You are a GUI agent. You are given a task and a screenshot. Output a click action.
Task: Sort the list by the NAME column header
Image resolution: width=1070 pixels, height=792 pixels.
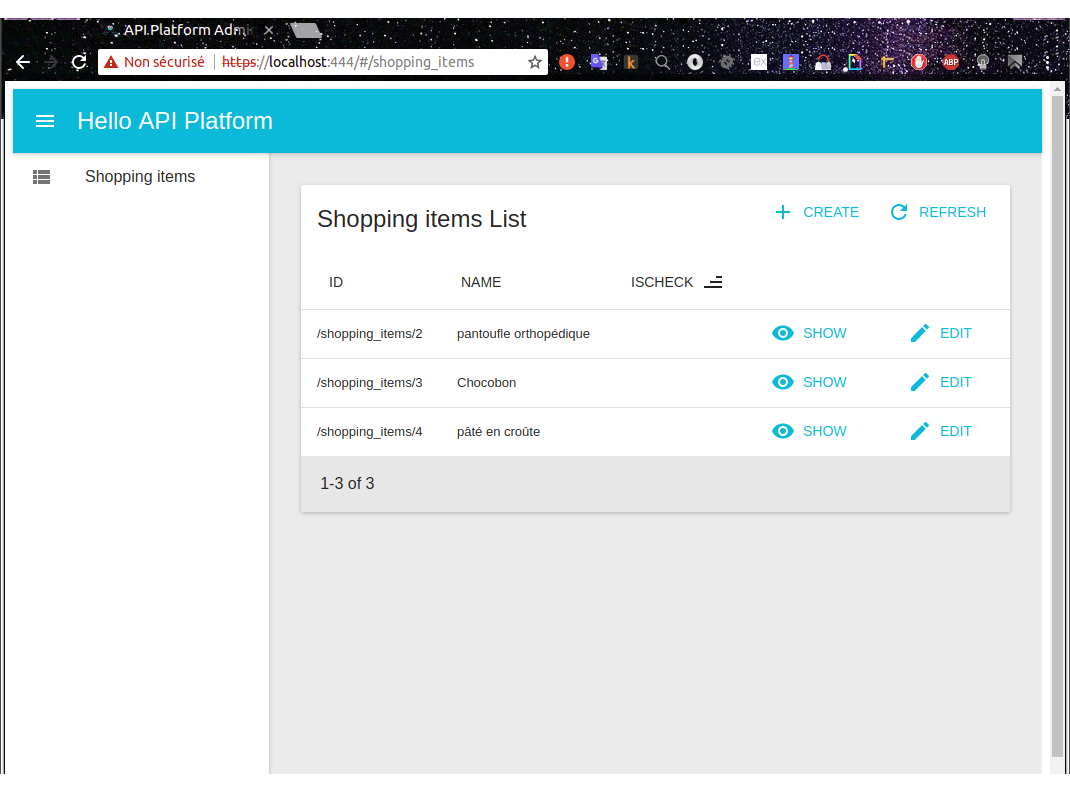(x=481, y=282)
